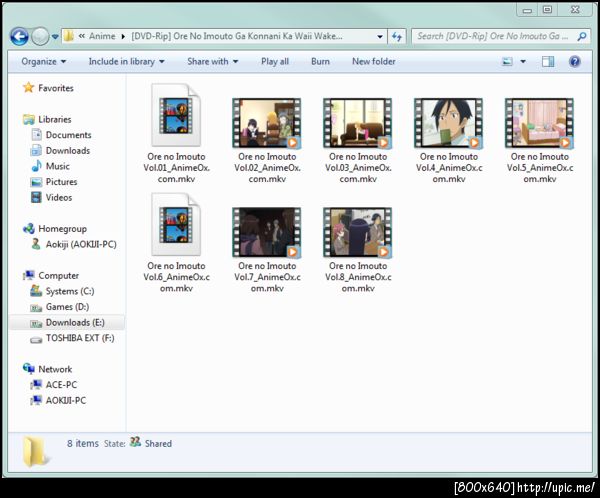The image size is (600, 498).
Task: Select Computer in navigation pane
Action: [x=59, y=276]
